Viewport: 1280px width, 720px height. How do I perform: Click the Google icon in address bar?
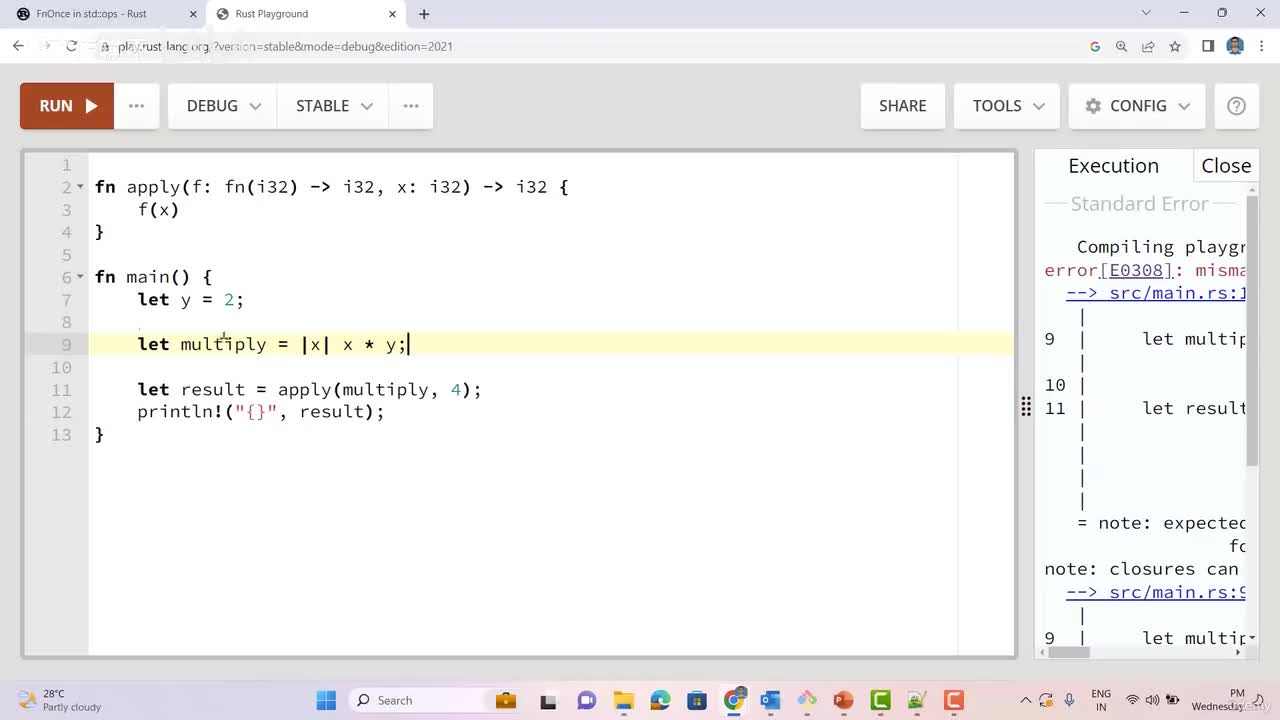[x=1095, y=46]
